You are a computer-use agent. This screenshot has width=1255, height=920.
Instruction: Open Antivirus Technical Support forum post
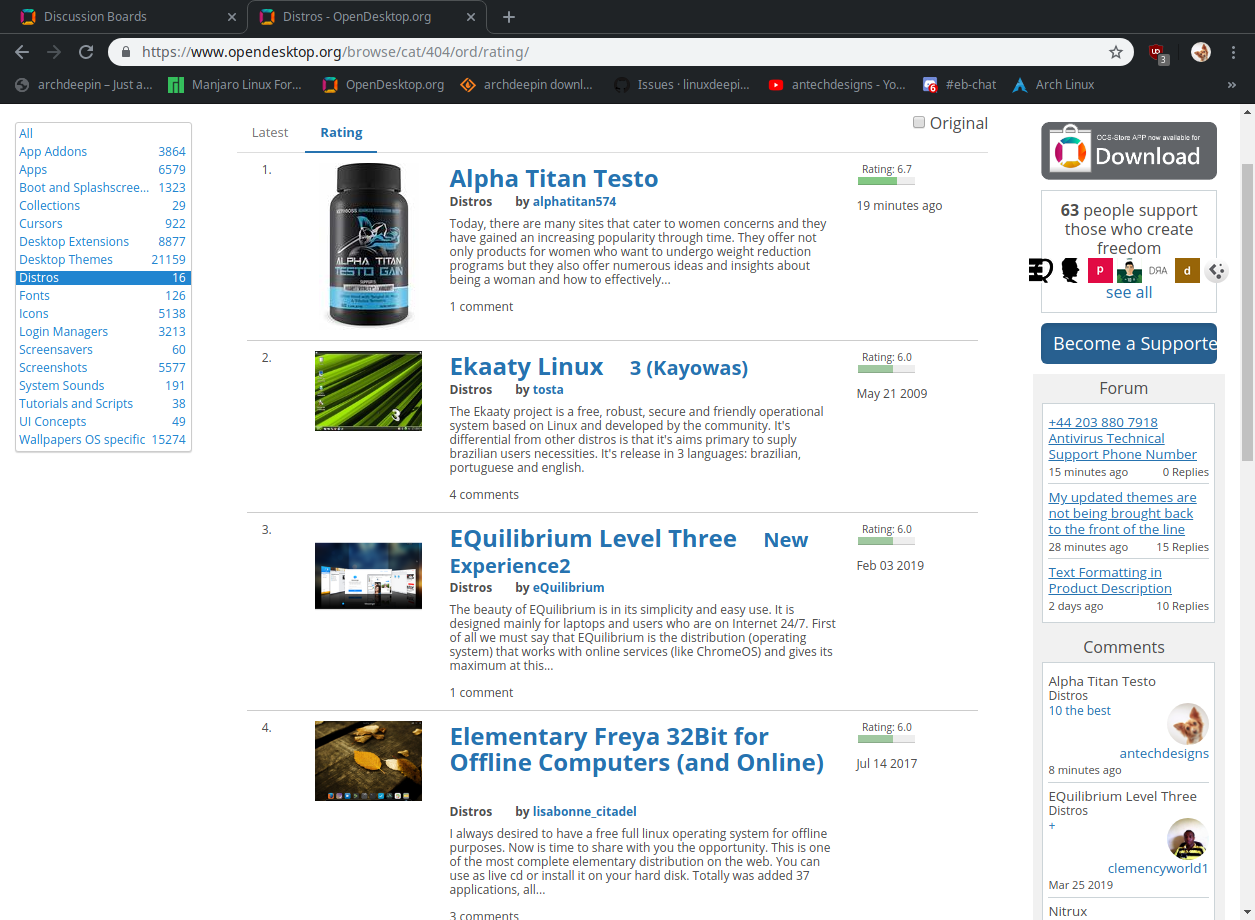(x=1122, y=438)
